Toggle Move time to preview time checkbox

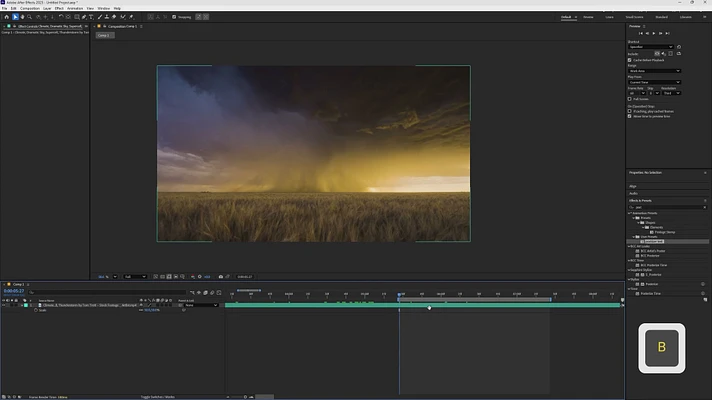tap(630, 116)
